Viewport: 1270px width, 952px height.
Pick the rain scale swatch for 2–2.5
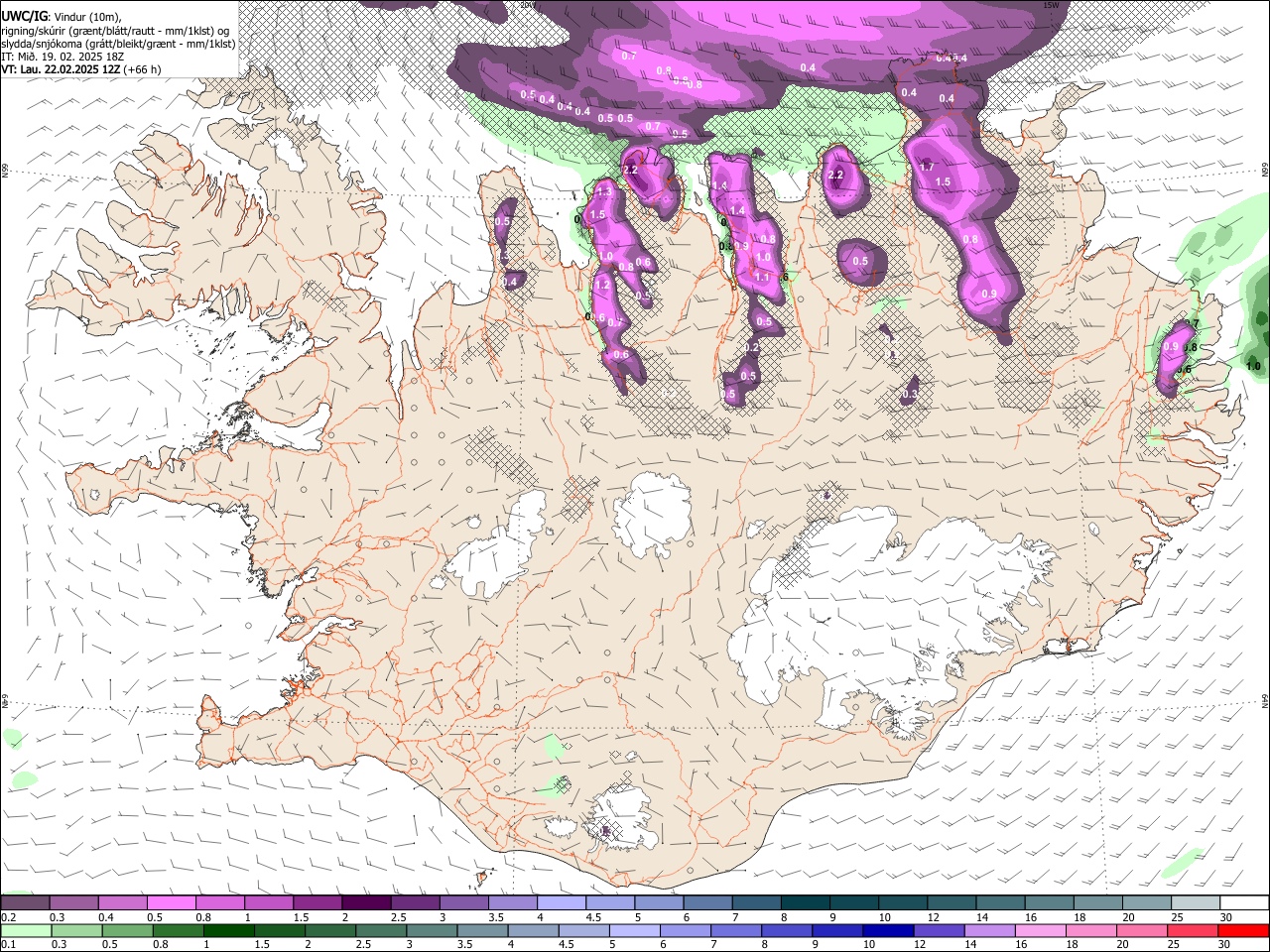coord(329,930)
